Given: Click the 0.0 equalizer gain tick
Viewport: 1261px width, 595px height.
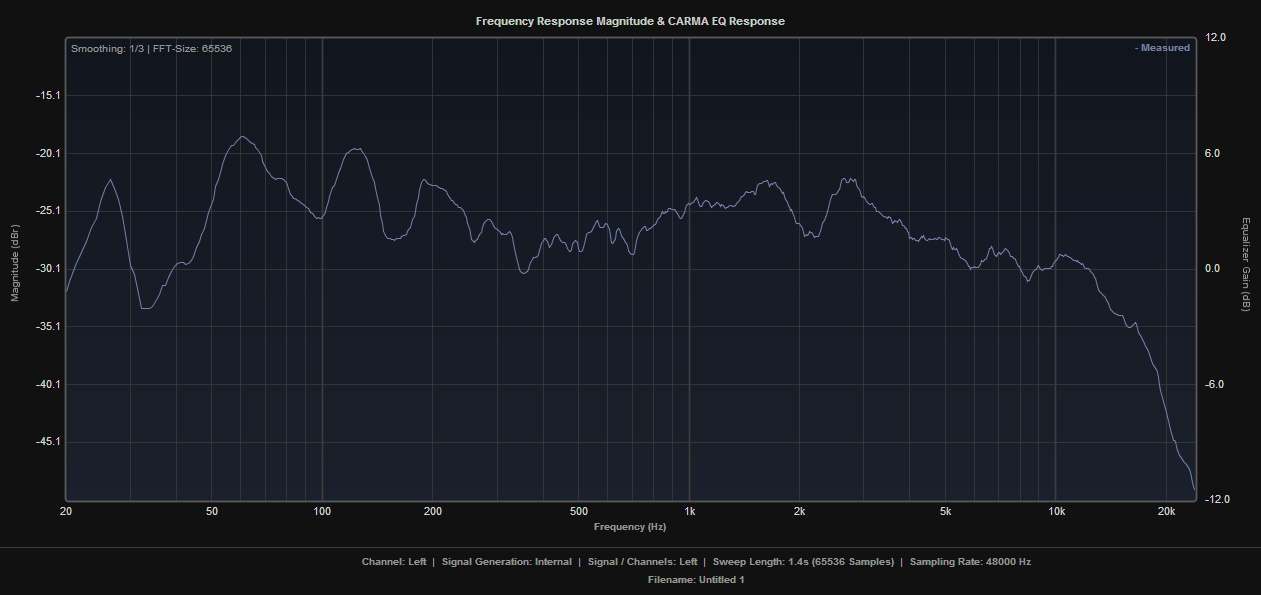Looking at the screenshot, I should point(1214,269).
